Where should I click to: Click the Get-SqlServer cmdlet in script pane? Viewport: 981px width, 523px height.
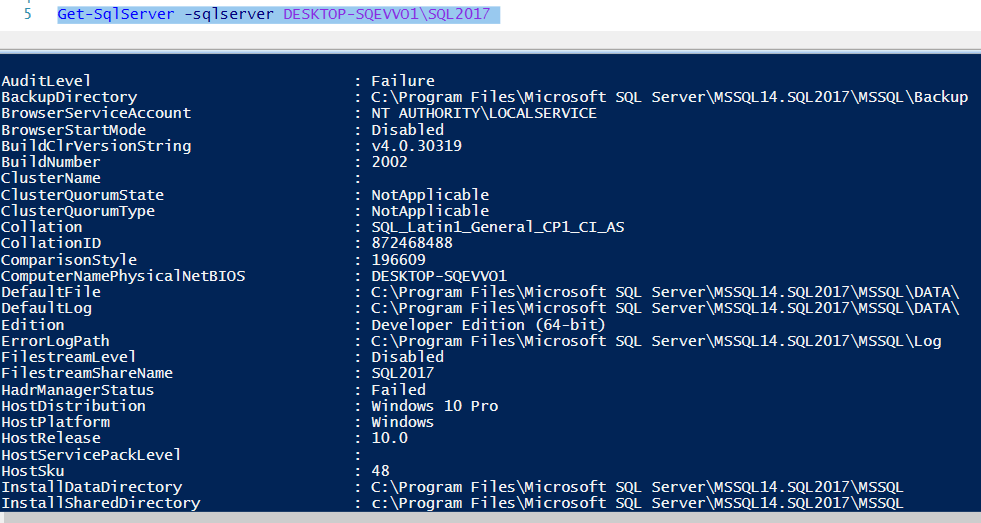116,14
